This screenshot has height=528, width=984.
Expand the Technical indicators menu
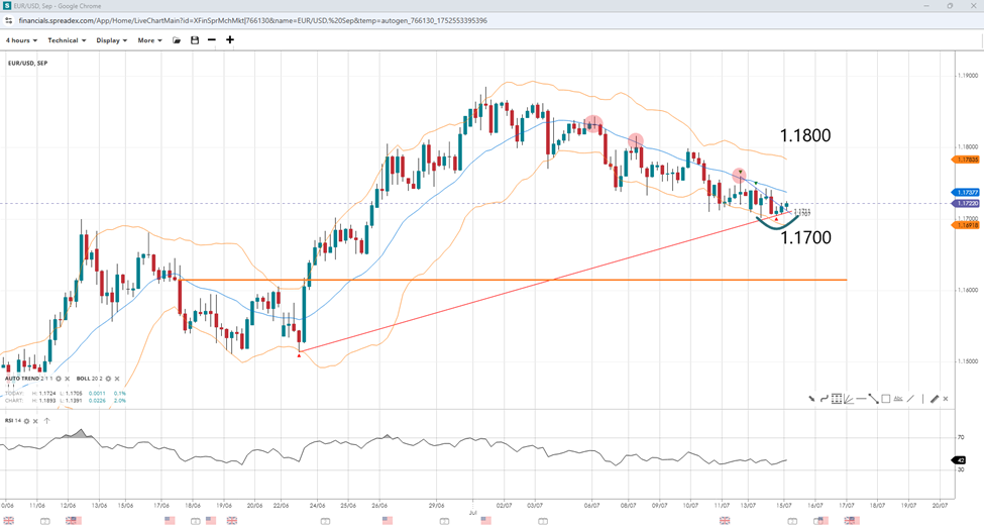(66, 40)
